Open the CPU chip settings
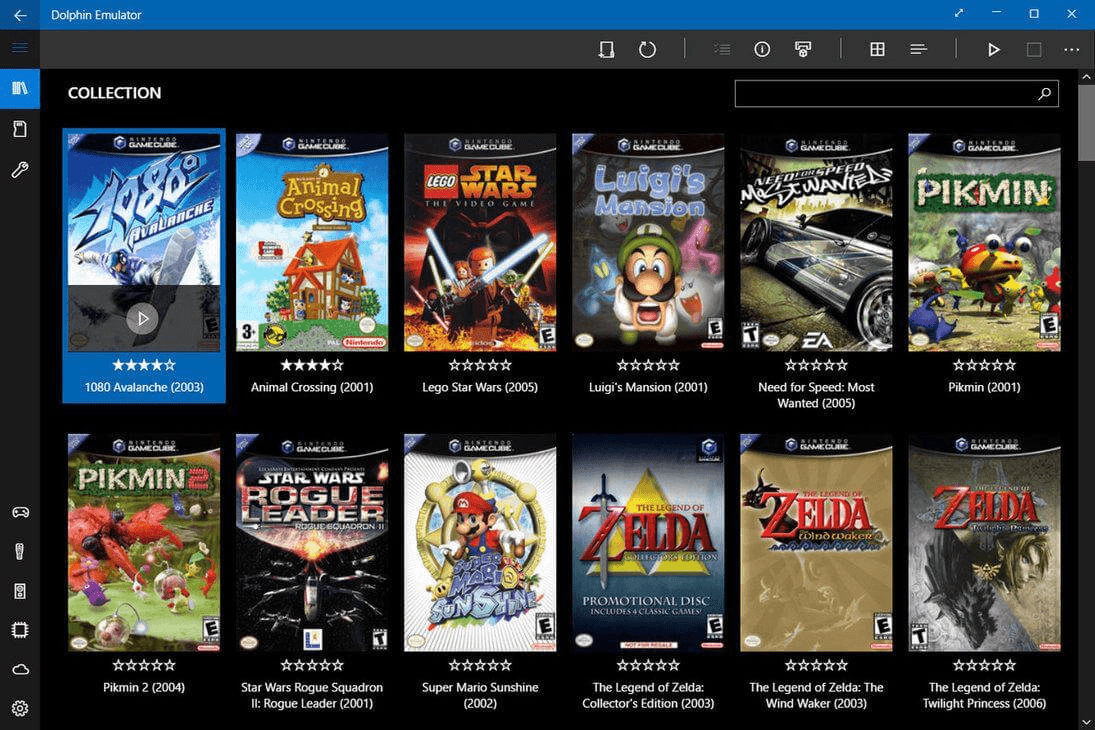This screenshot has width=1095, height=730. 20,630
